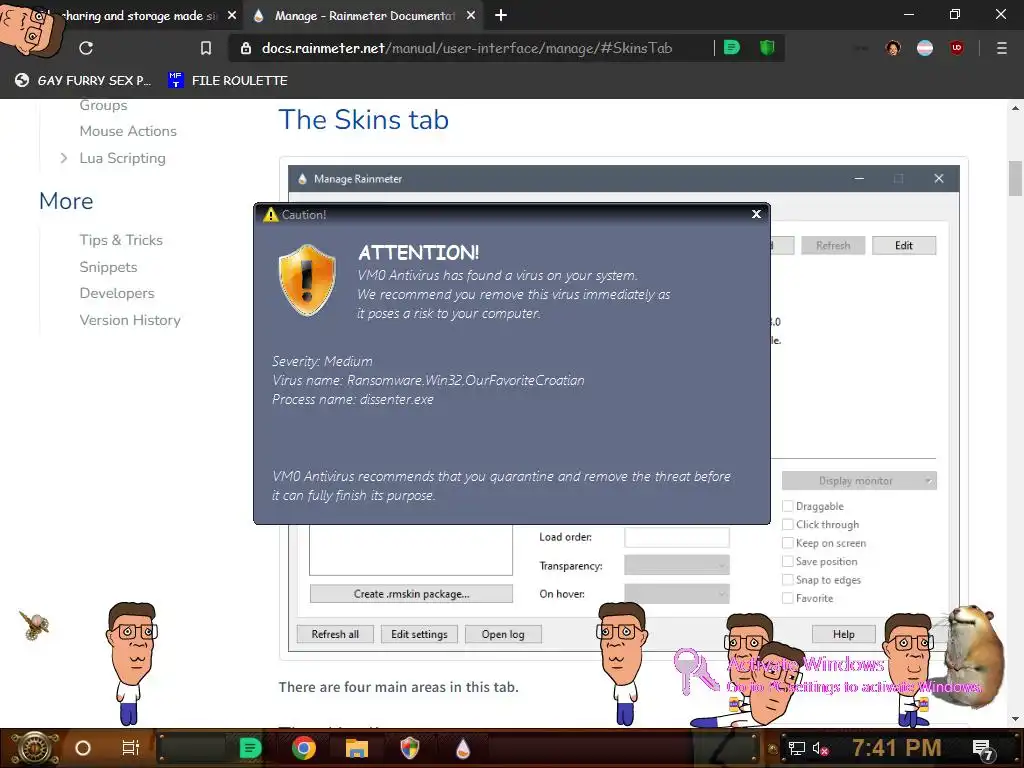Open the Cortana circle taskbar icon
This screenshot has height=768, width=1024.
tap(83, 748)
